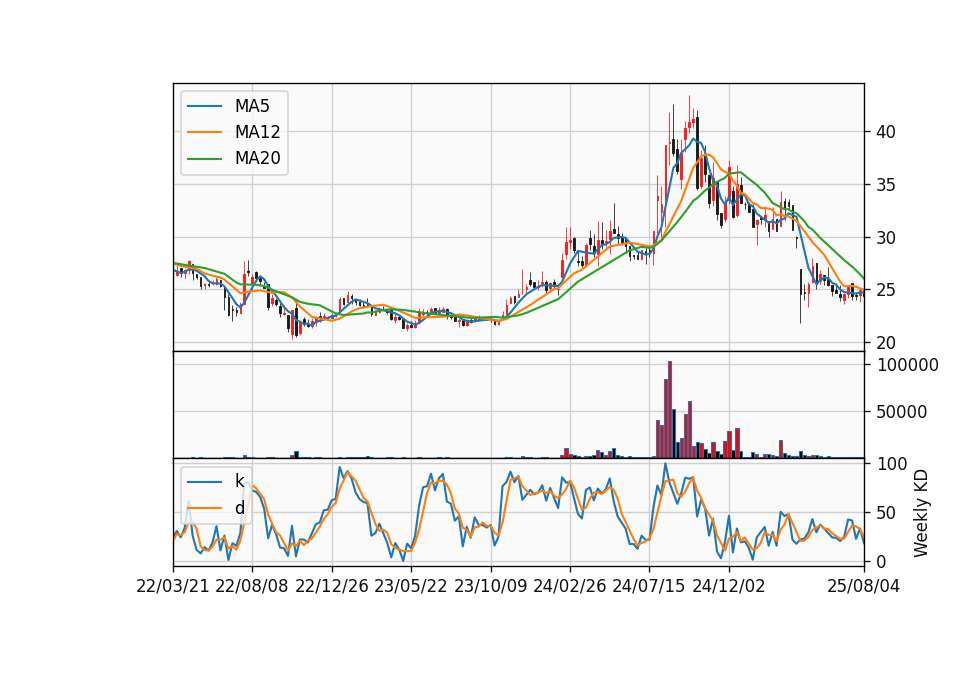This screenshot has height=690, width=960.
Task: Click the d legend label in KD panel
Action: (x=239, y=508)
